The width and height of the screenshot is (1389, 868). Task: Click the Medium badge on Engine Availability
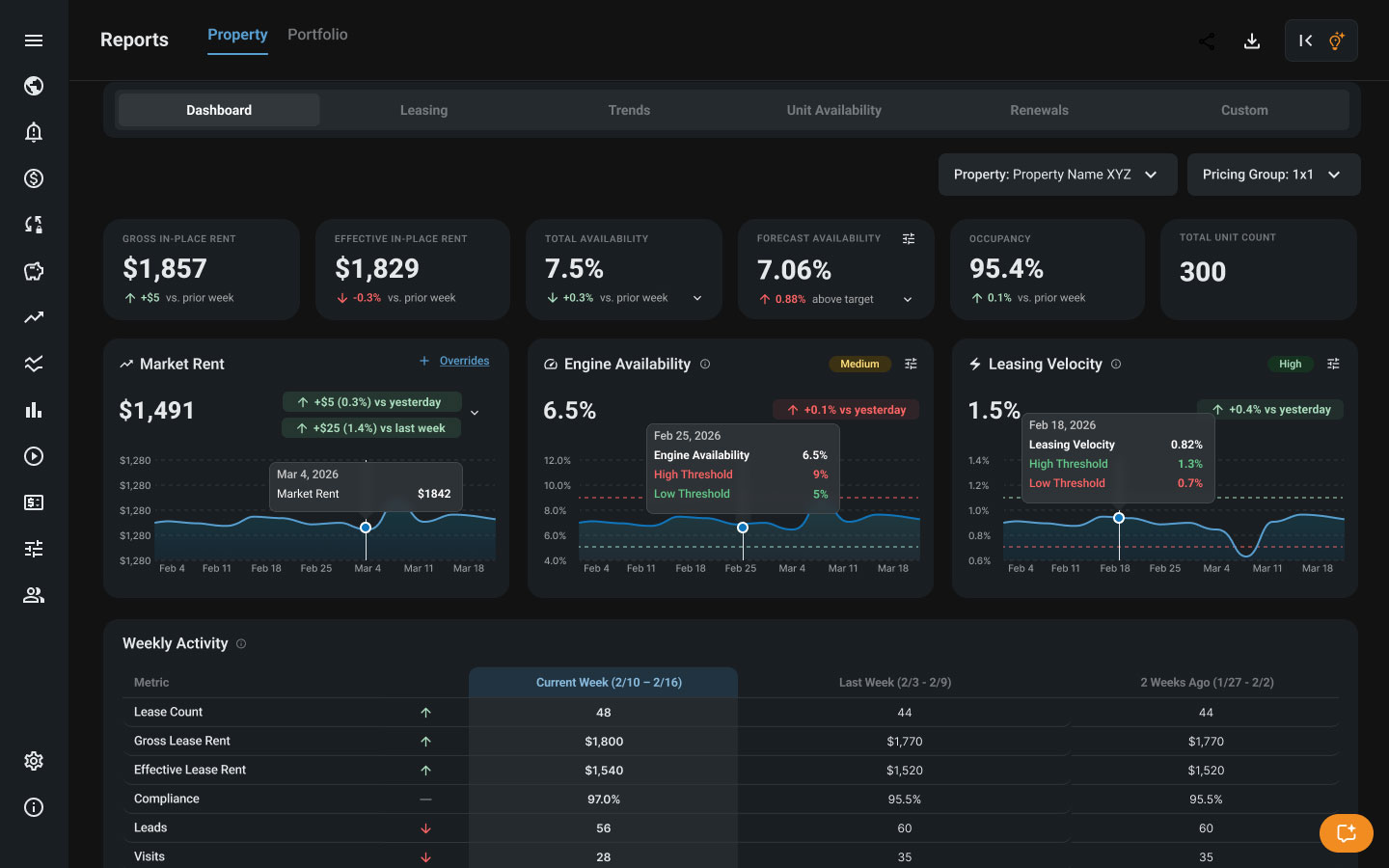point(859,364)
